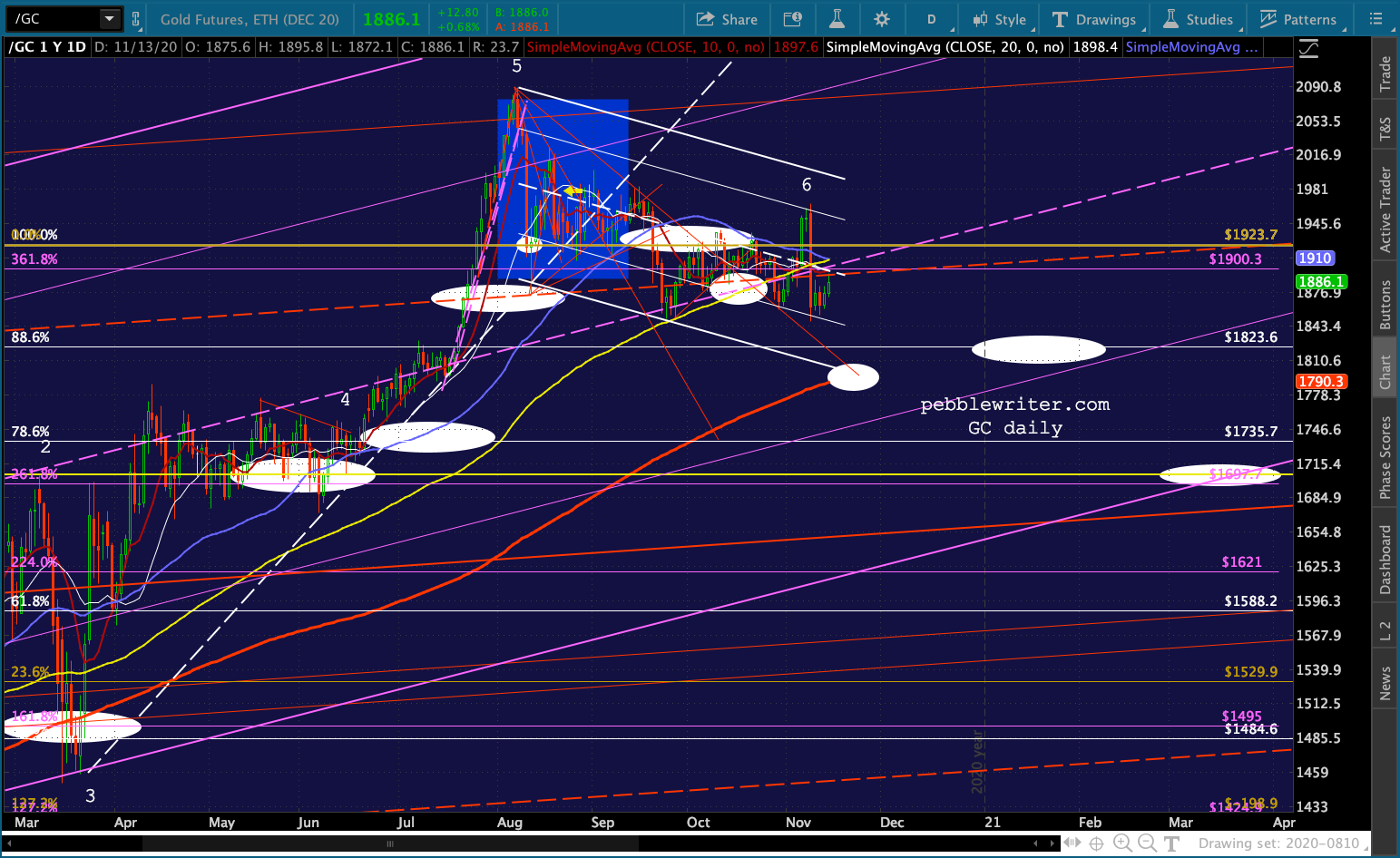The height and width of the screenshot is (858, 1400).
Task: Click the $1529.9 level label
Action: coord(1250,672)
